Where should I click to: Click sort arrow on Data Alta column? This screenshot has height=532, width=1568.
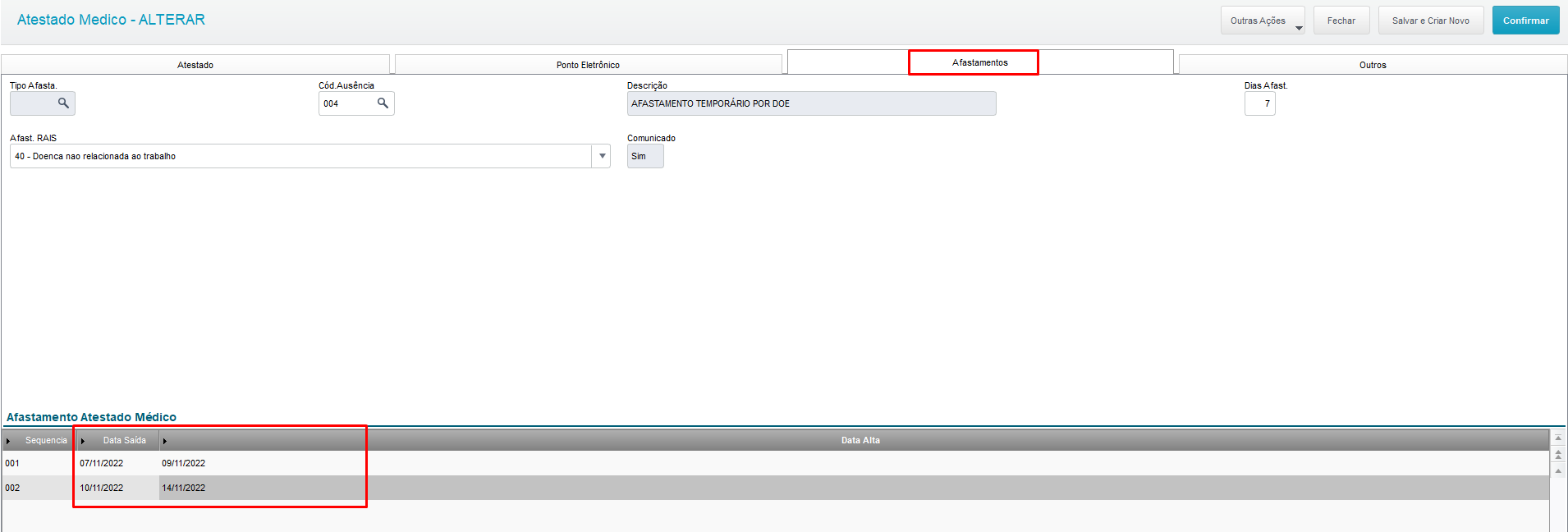(165, 441)
